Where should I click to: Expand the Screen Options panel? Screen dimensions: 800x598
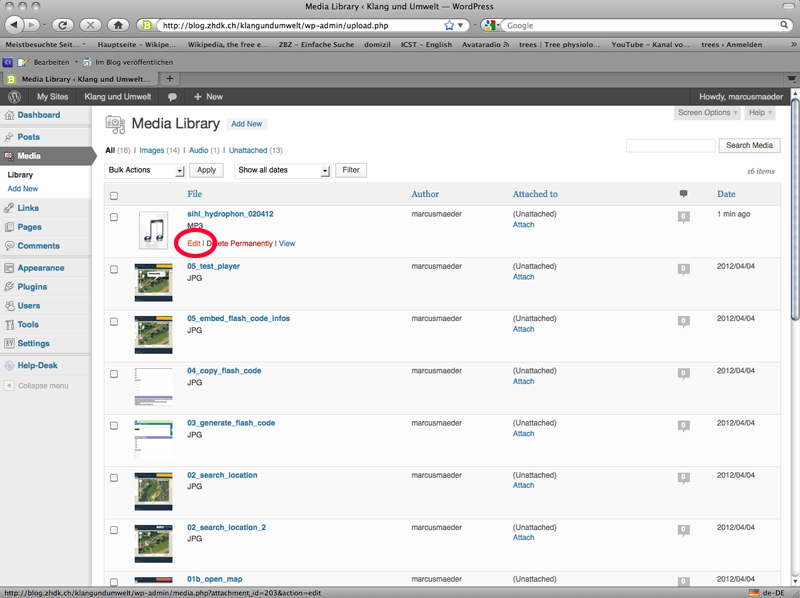[x=709, y=113]
